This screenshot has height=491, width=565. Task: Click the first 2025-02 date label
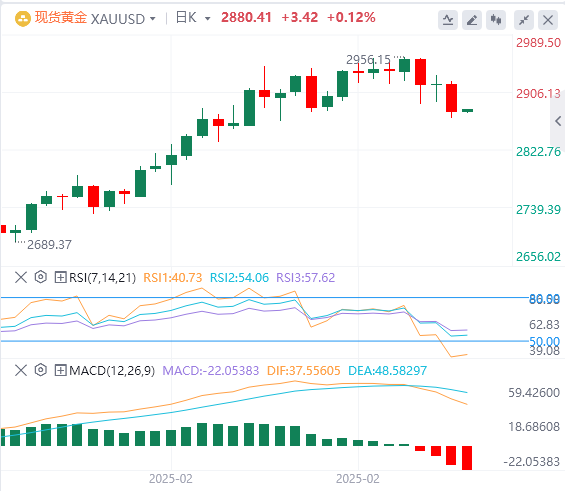coord(171,479)
